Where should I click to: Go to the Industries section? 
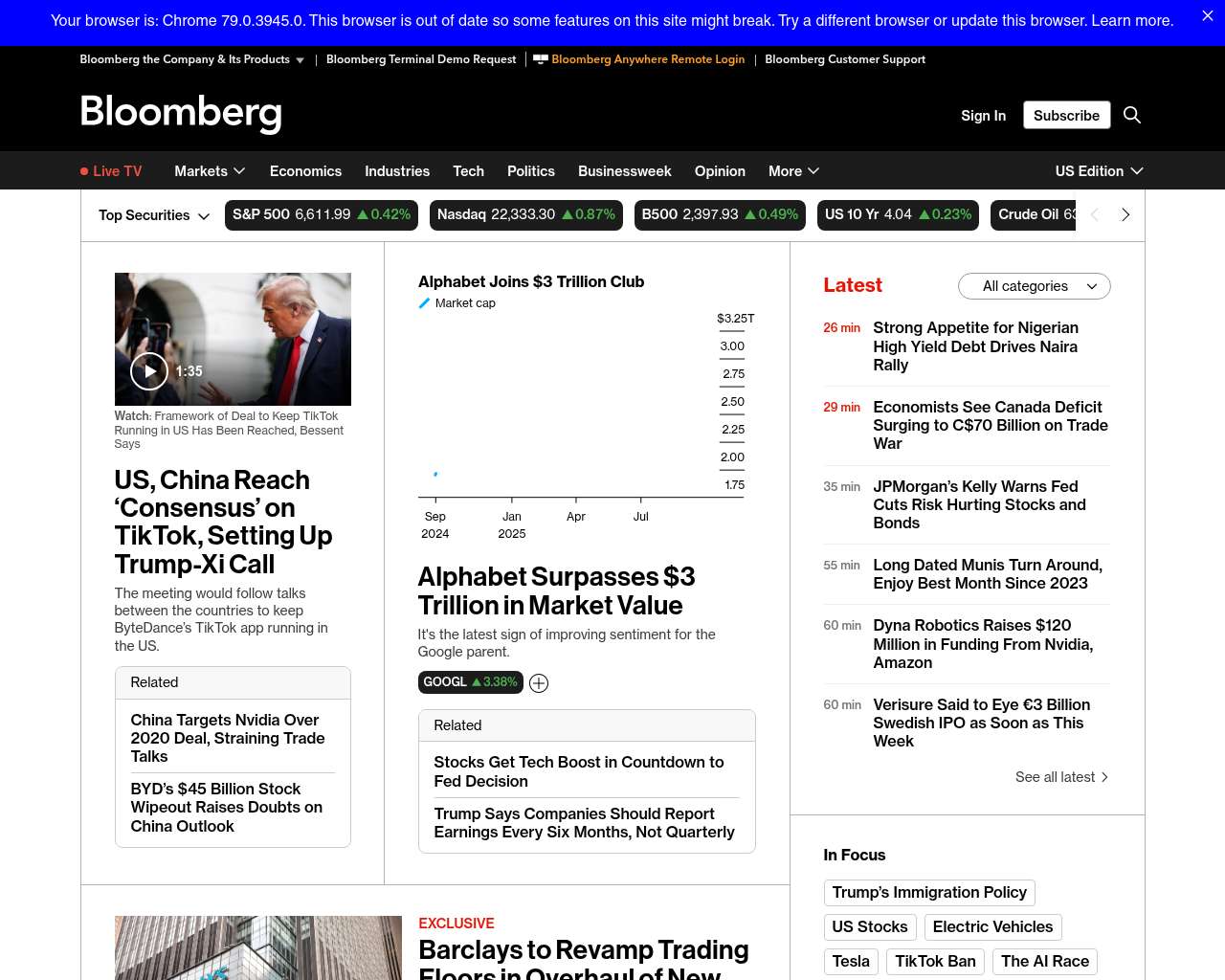pos(397,171)
